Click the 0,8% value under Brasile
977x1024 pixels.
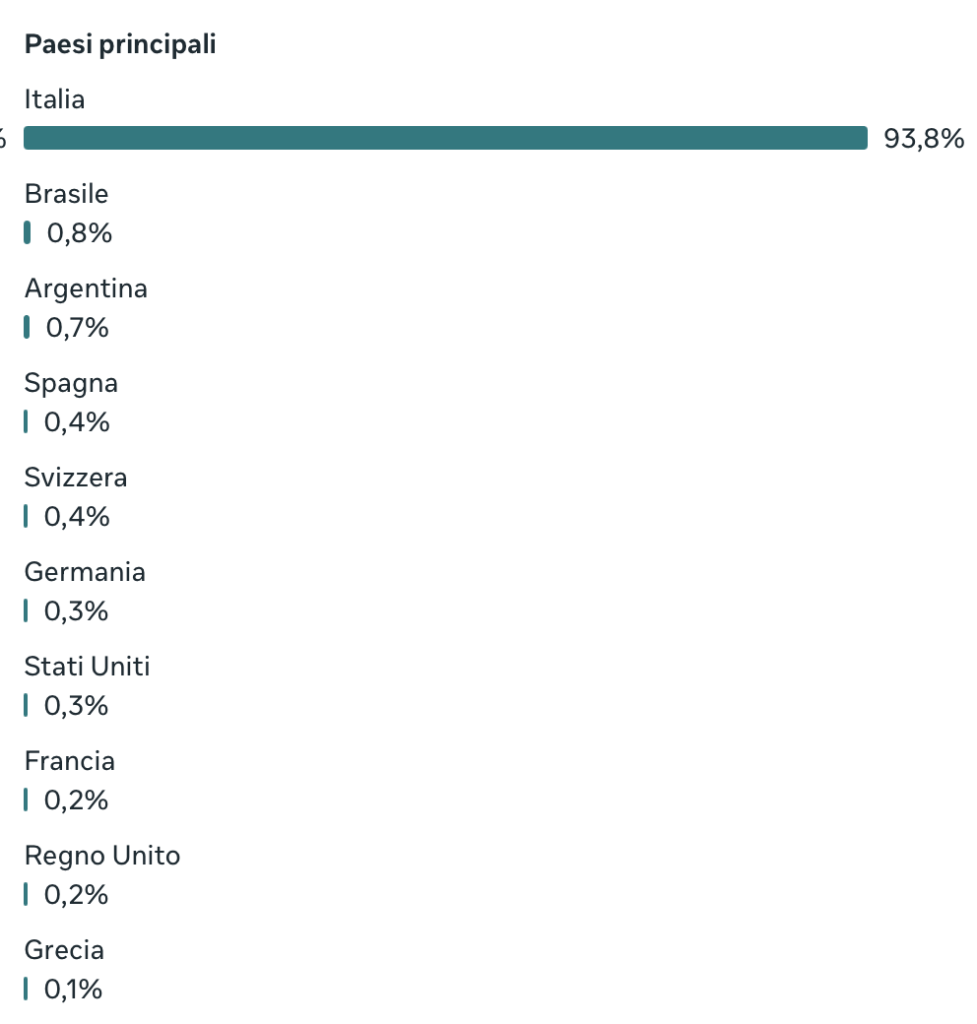click(x=79, y=234)
